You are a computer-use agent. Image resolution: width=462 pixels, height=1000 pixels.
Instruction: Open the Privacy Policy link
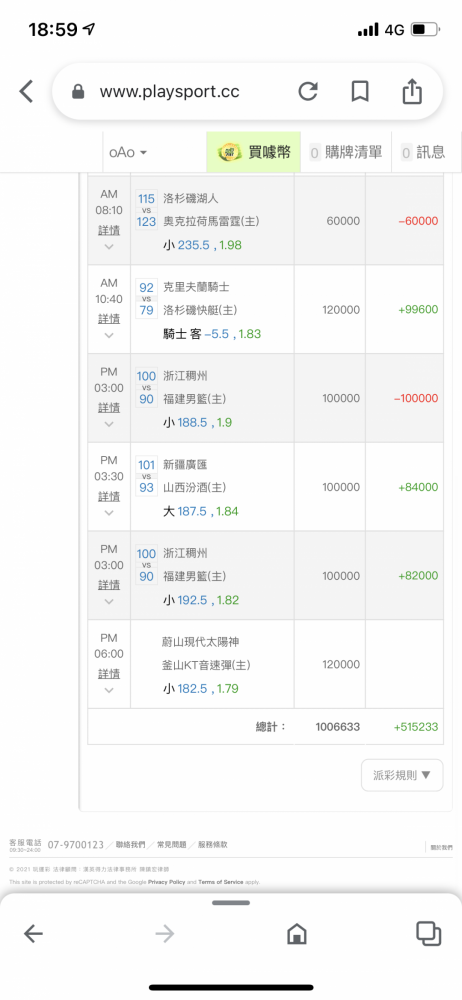[x=167, y=882]
